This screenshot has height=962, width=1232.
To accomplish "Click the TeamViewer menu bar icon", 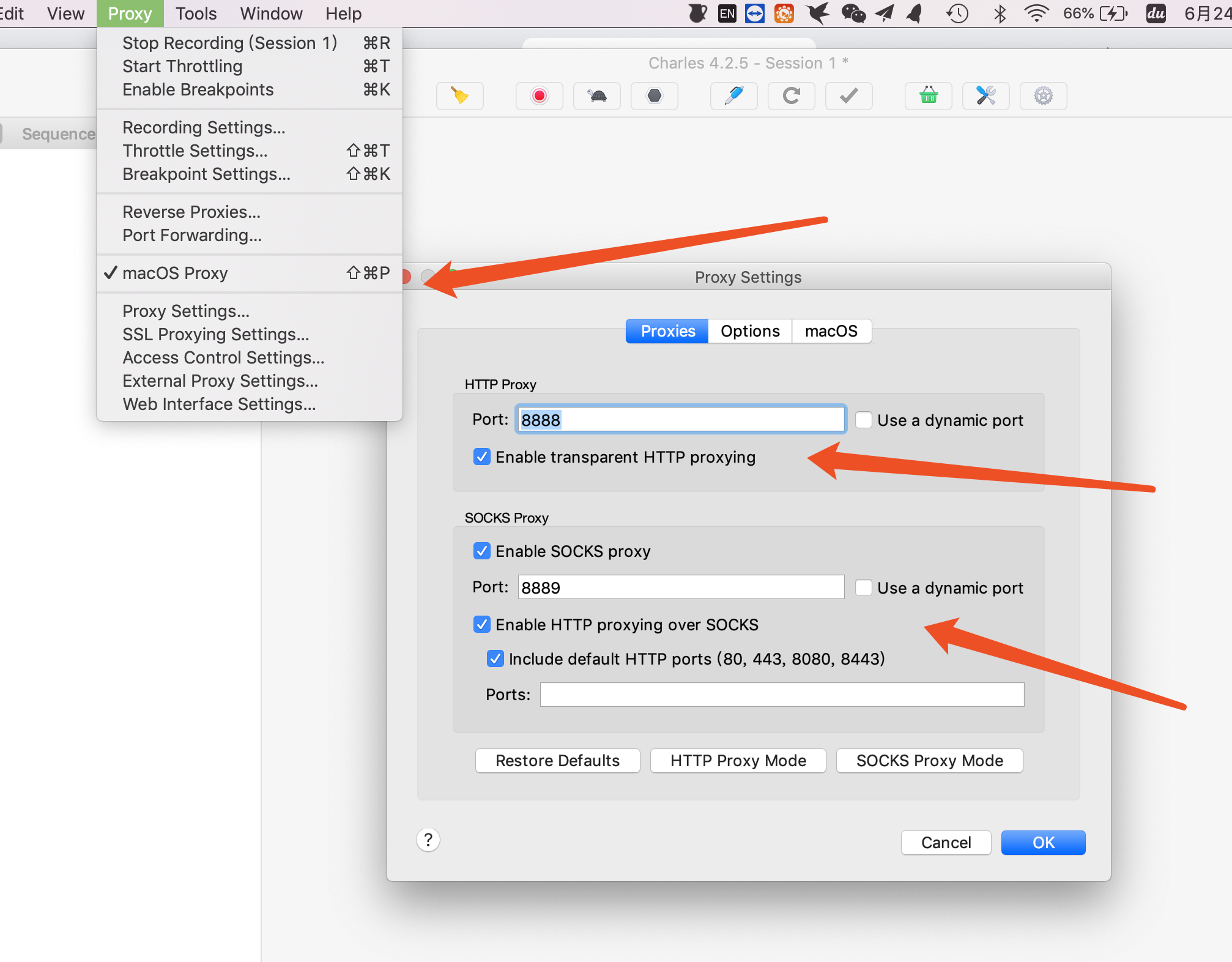I will 755,13.
